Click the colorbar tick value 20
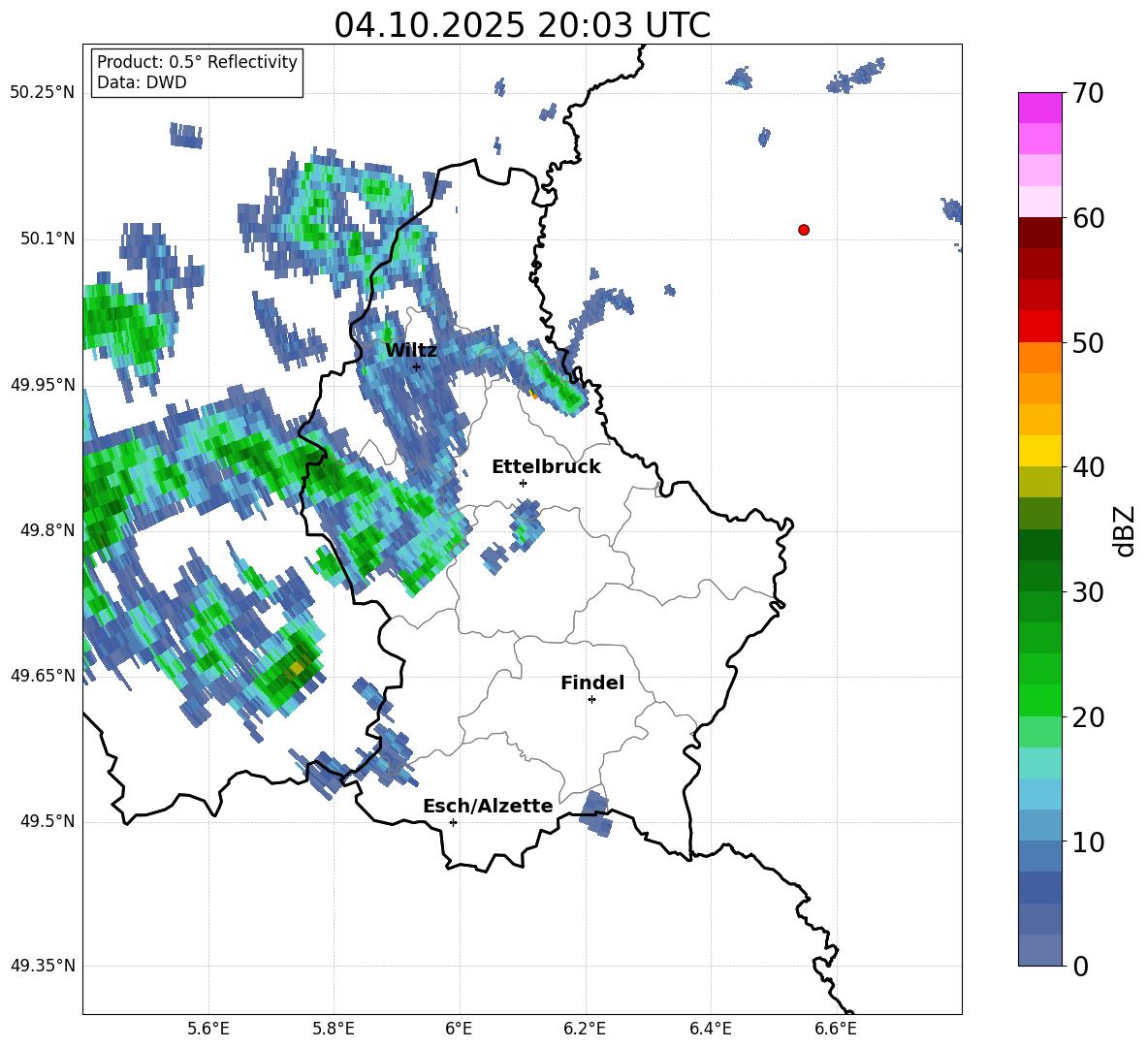This screenshot has width=1148, height=1048. [x=1088, y=717]
